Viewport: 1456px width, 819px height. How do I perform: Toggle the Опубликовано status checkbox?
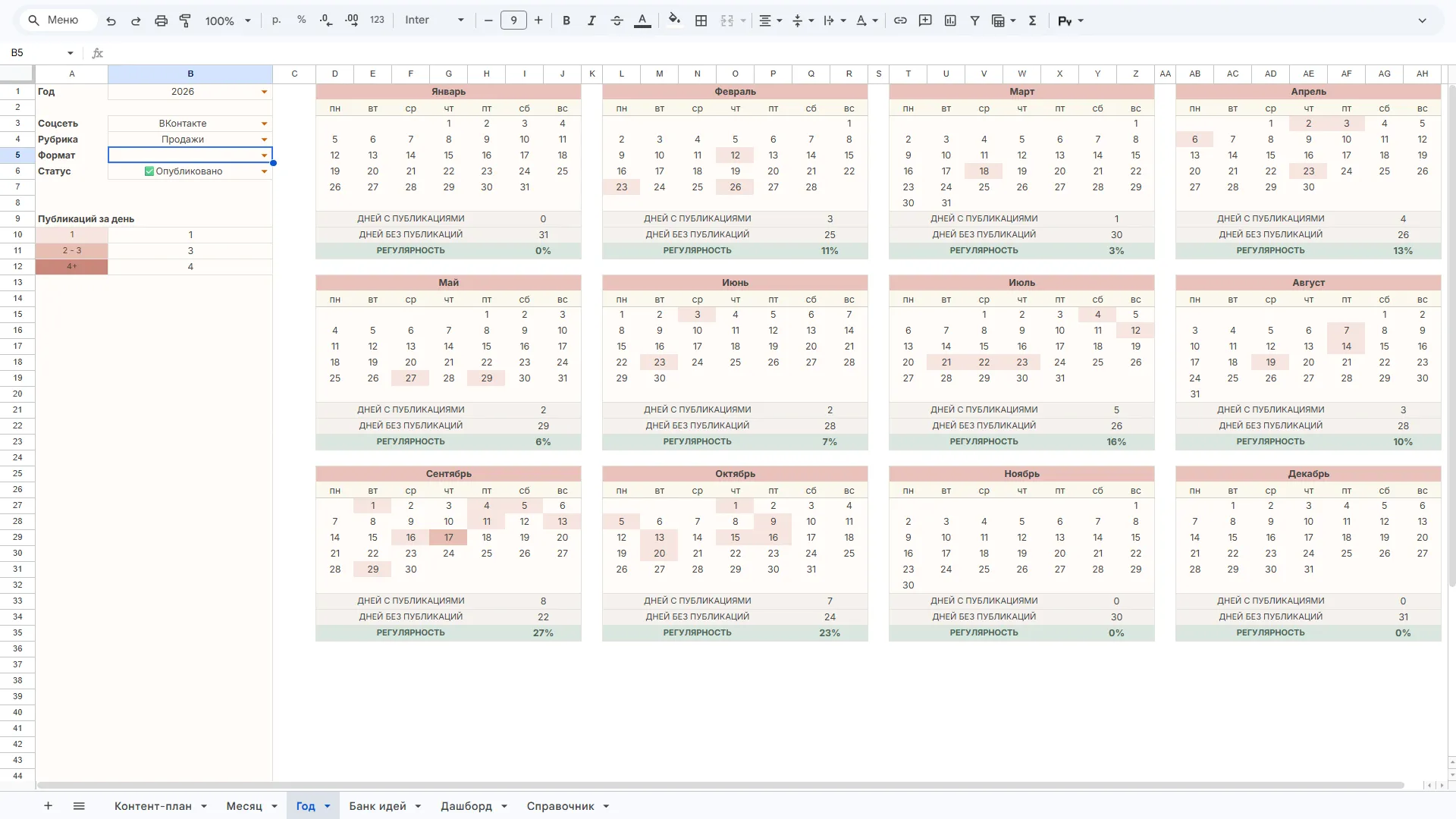pos(149,171)
